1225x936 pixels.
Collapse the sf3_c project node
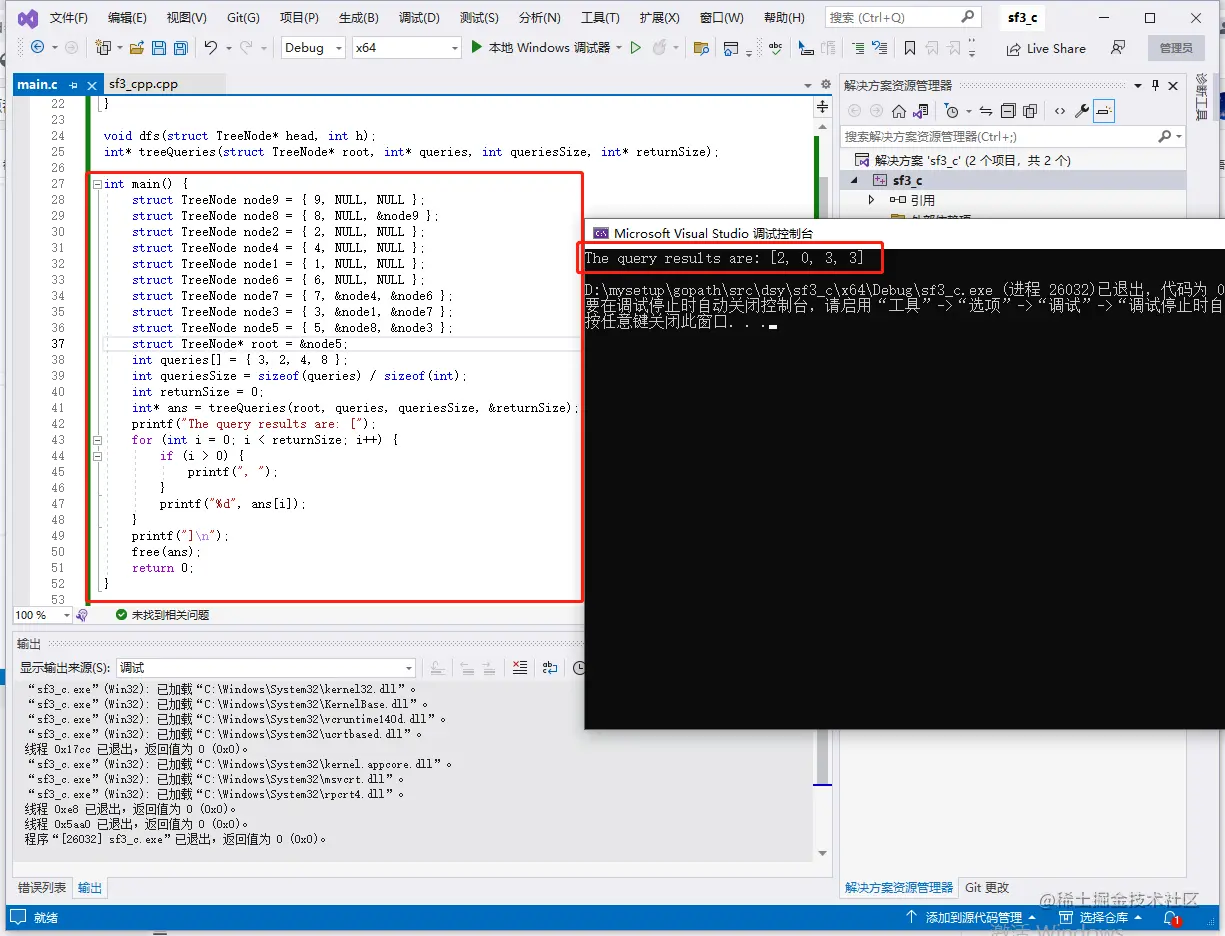(854, 180)
